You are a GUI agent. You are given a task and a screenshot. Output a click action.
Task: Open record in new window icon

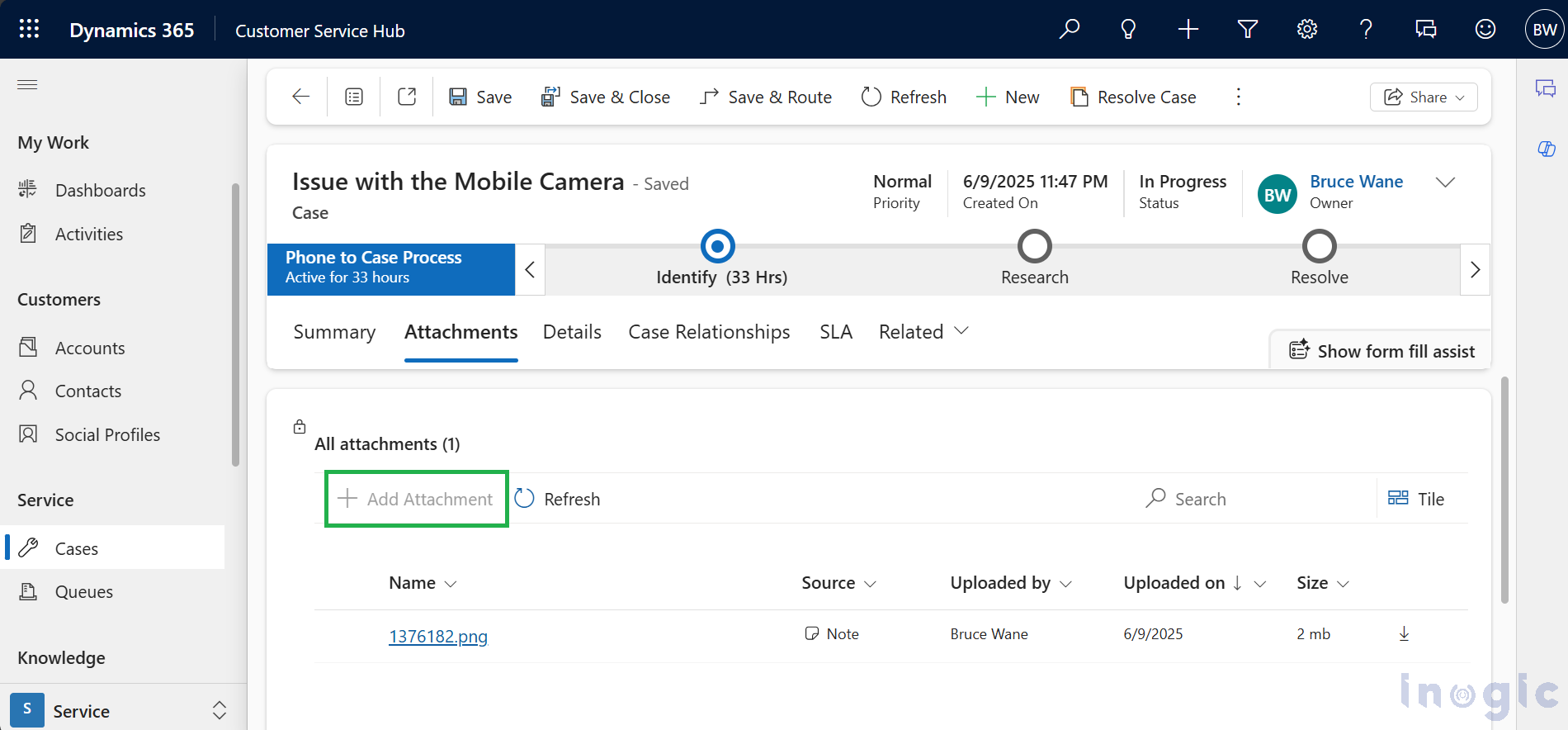click(407, 97)
